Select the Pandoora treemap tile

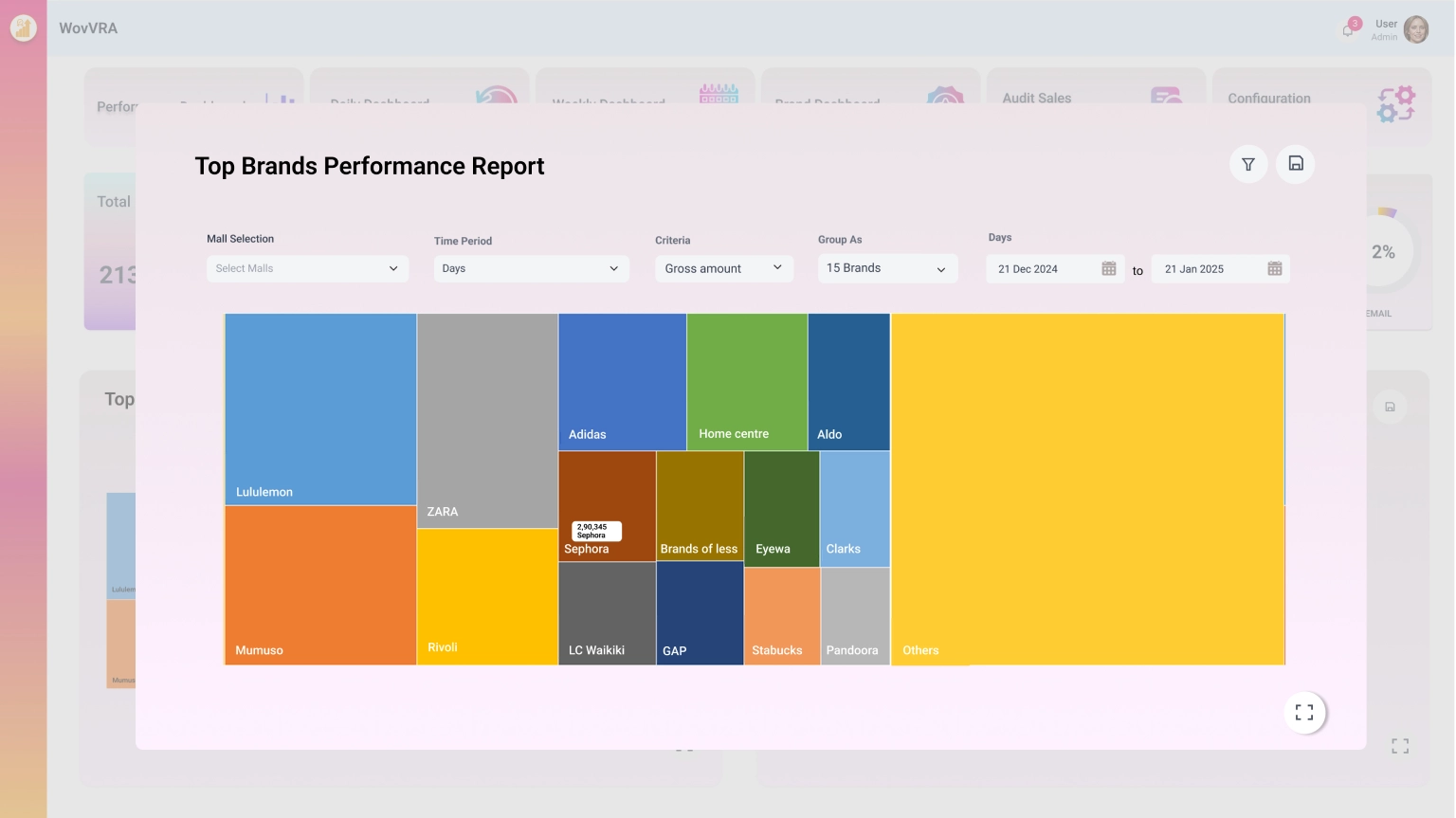click(855, 616)
